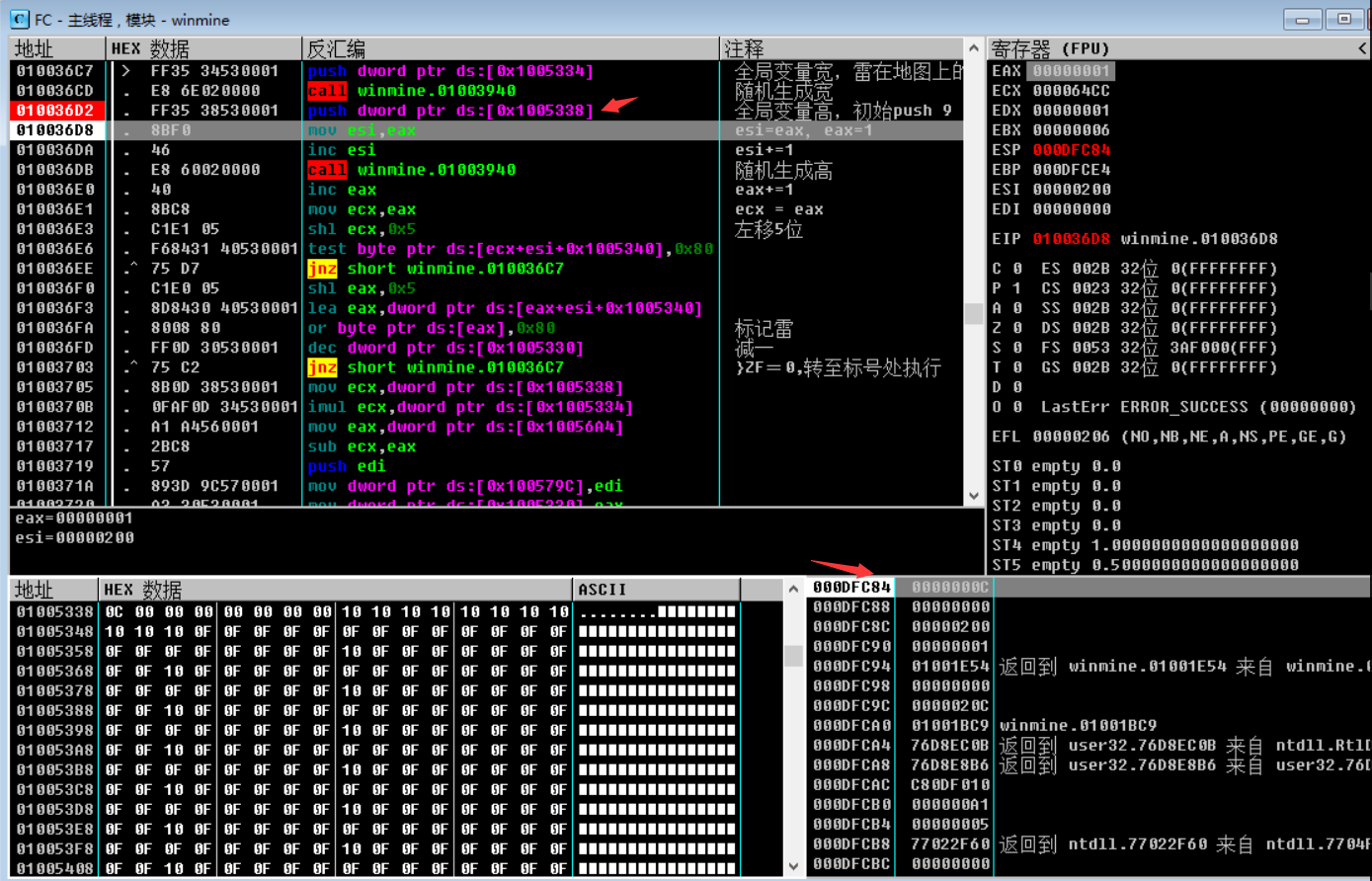Select the test byte ptr instruction

(510, 249)
